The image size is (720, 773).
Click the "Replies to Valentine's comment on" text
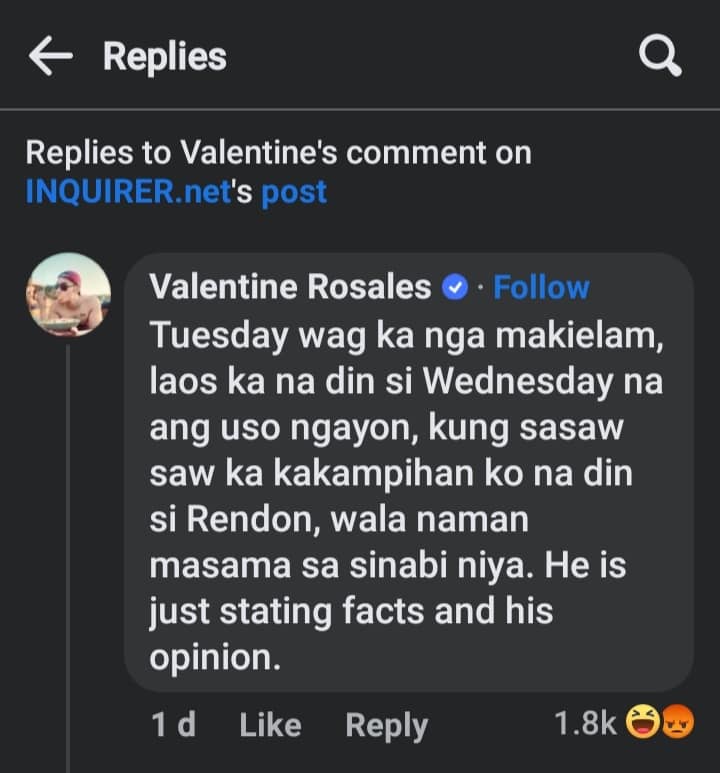278,153
